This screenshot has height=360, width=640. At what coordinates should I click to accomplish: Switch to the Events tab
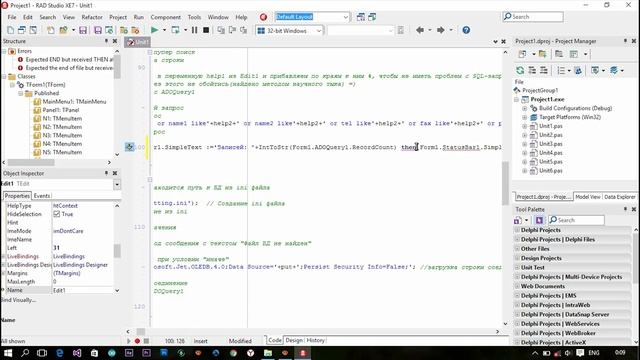(42, 196)
